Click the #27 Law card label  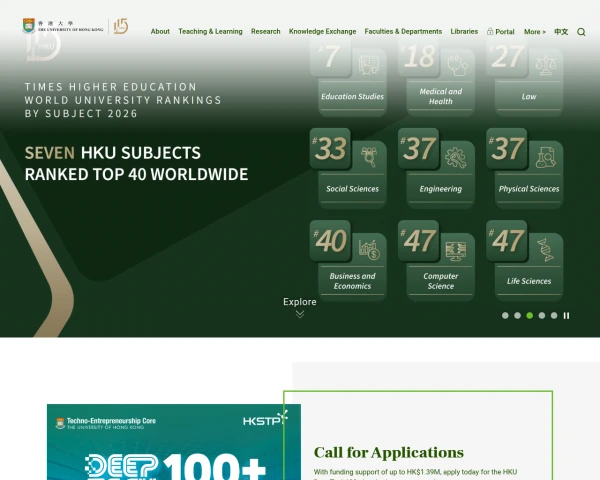[528, 96]
